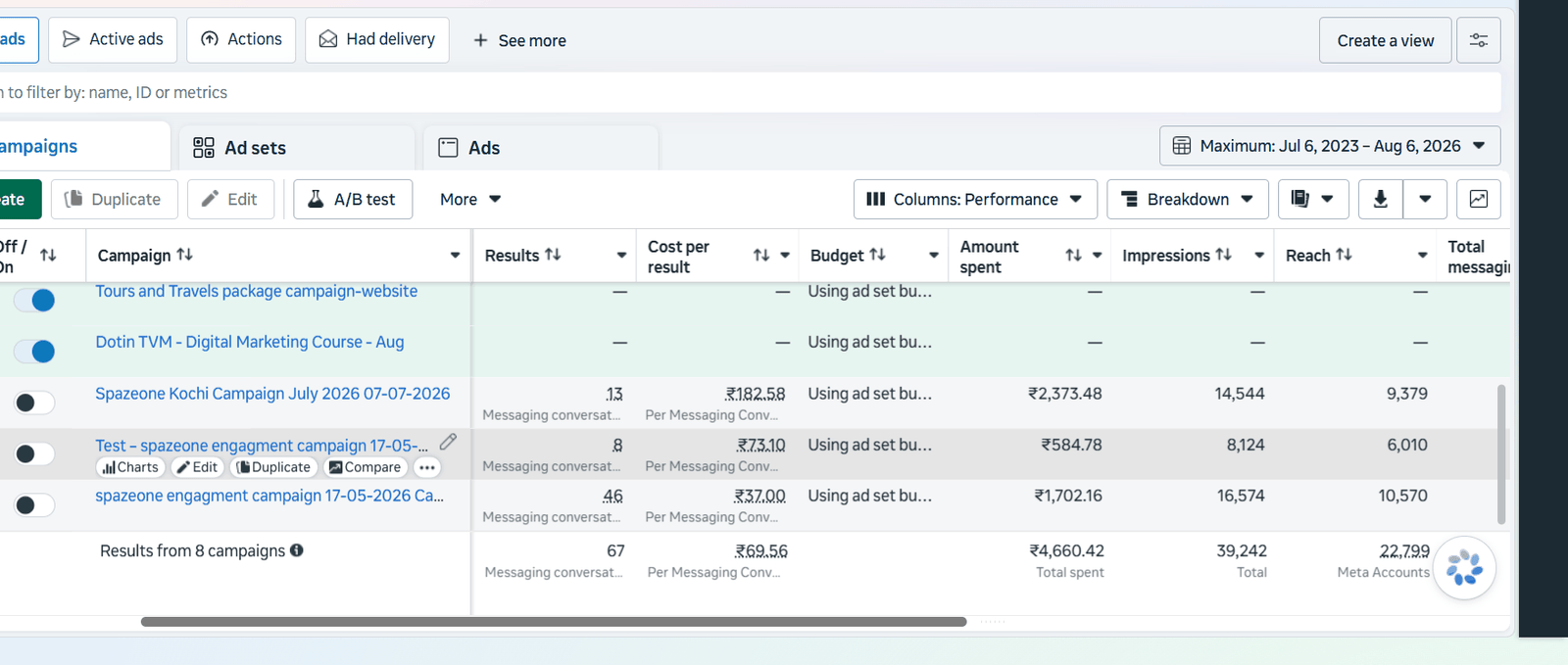Open Tours and Travels package campaign-website link
Screen dimensions: 1568x665
256,291
